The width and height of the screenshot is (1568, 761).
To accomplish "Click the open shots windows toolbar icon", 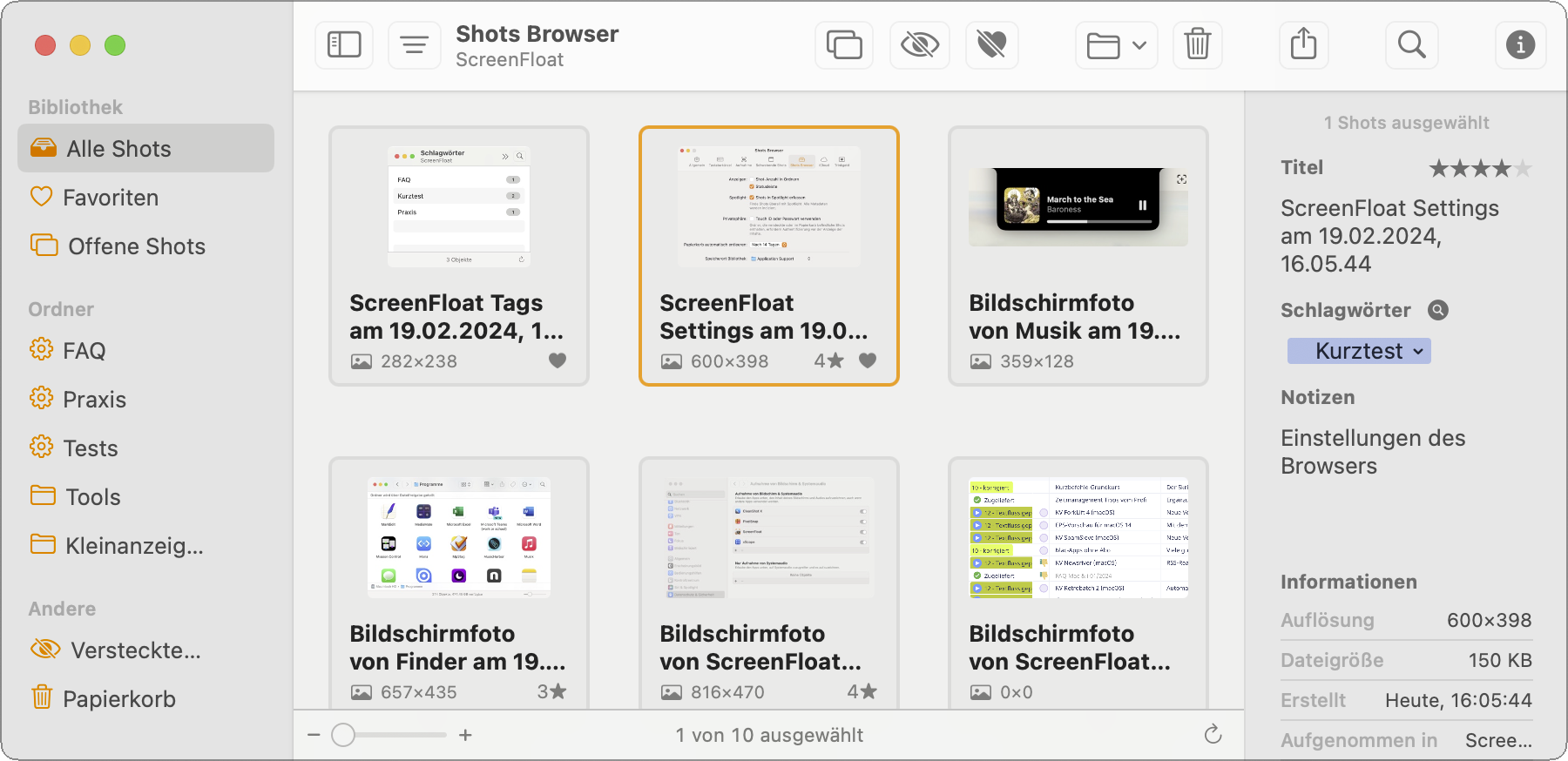I will (843, 44).
